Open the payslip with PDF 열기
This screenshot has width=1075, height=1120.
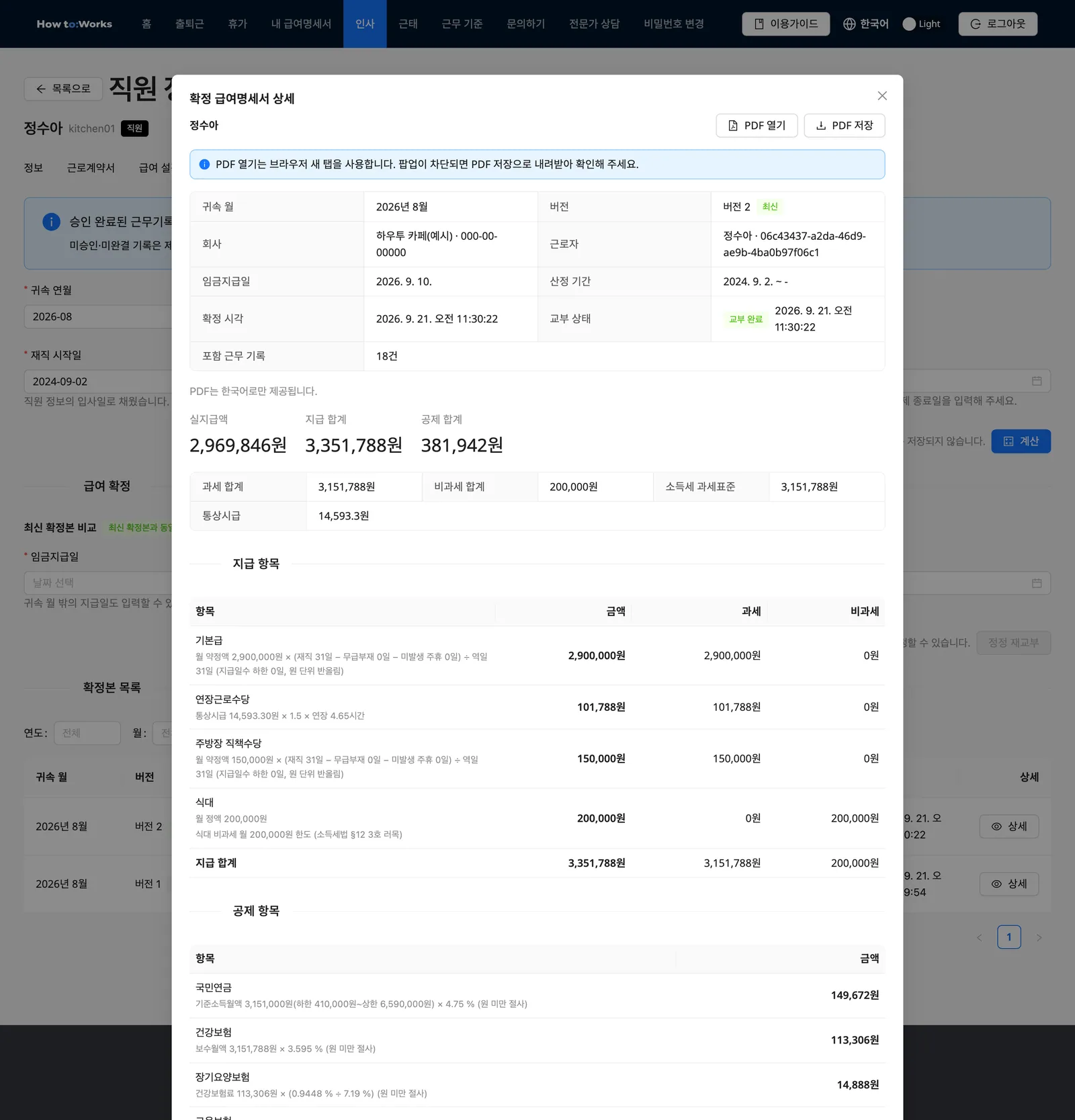pyautogui.click(x=757, y=126)
